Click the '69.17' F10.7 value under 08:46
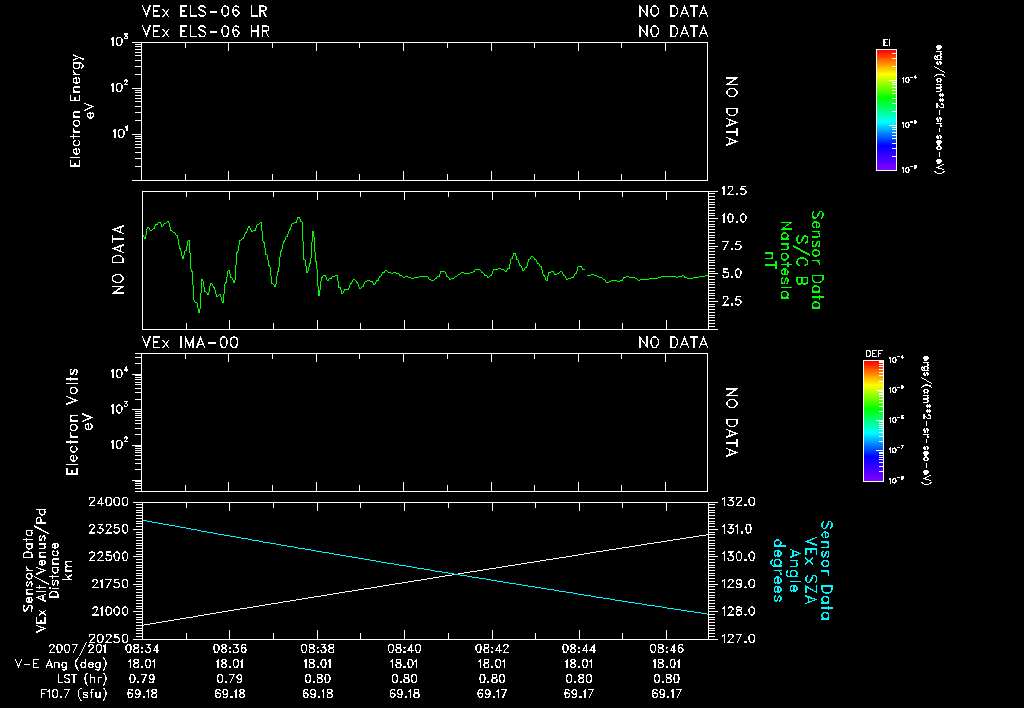 (667, 694)
